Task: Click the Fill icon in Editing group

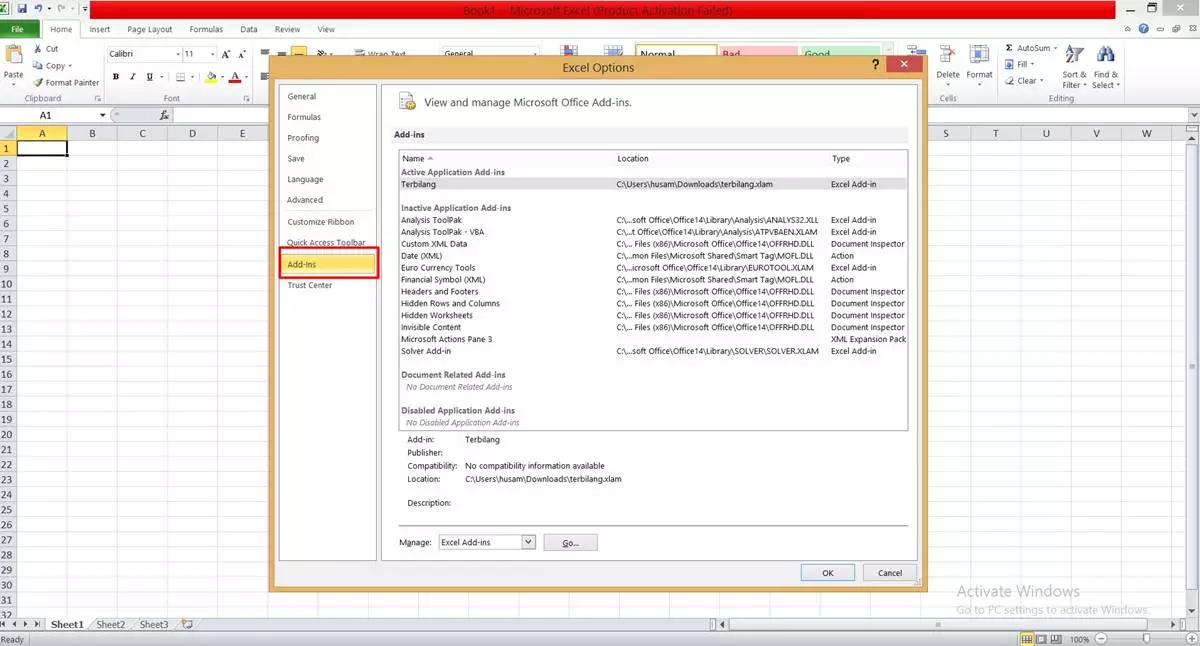Action: click(1009, 64)
